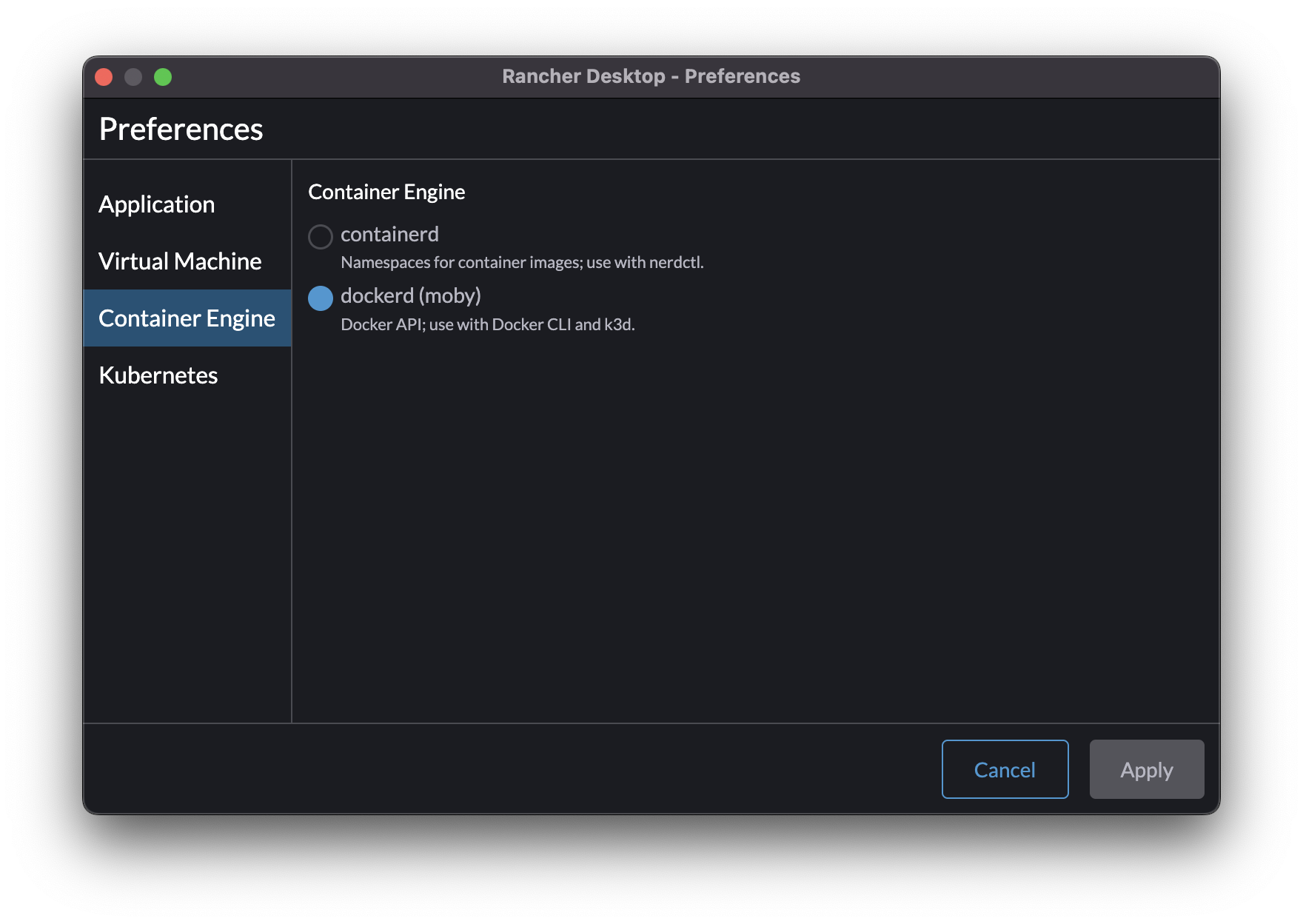
Task: Select the containerd radio button
Action: coord(321,236)
